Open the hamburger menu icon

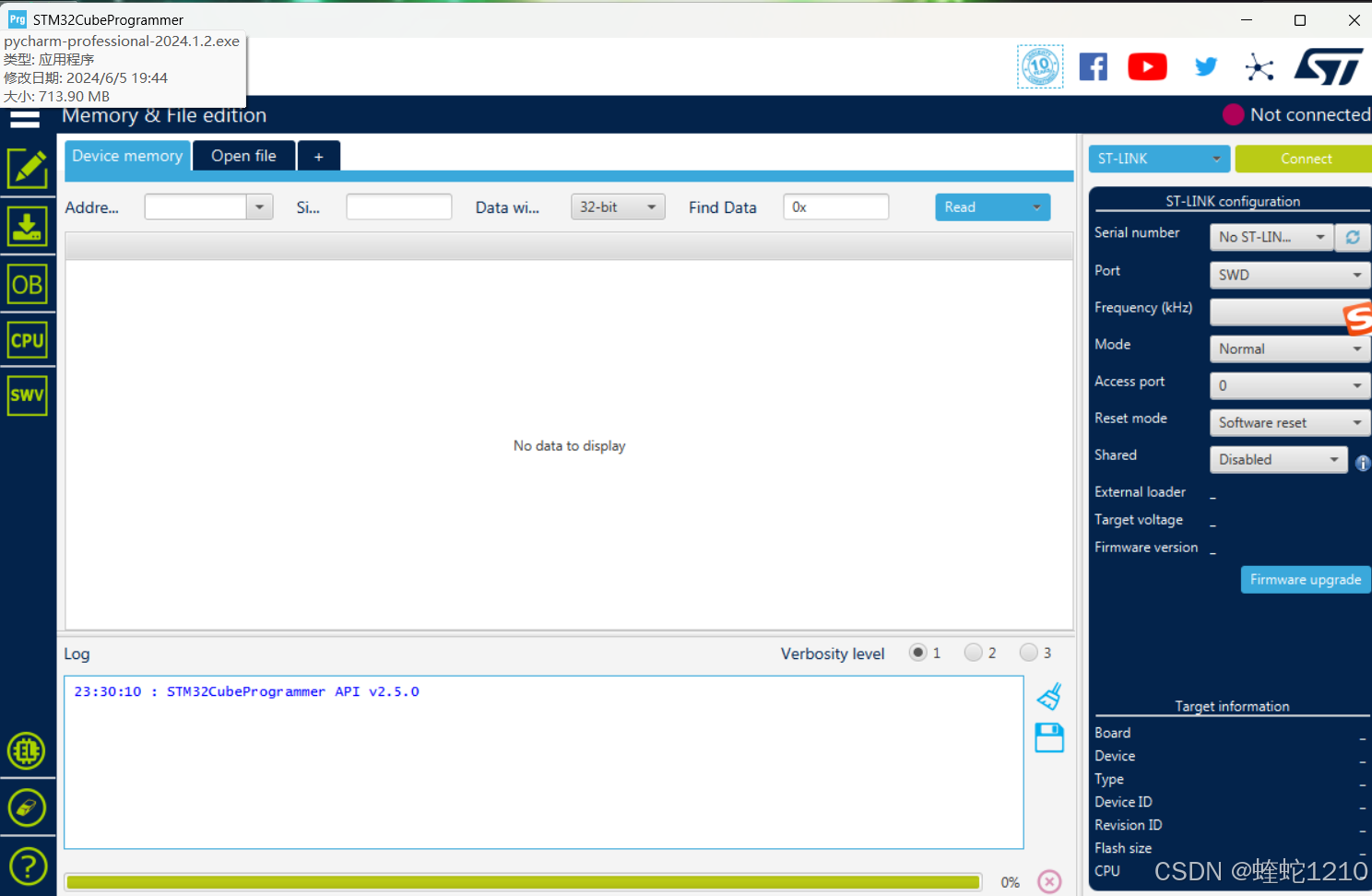coord(25,119)
